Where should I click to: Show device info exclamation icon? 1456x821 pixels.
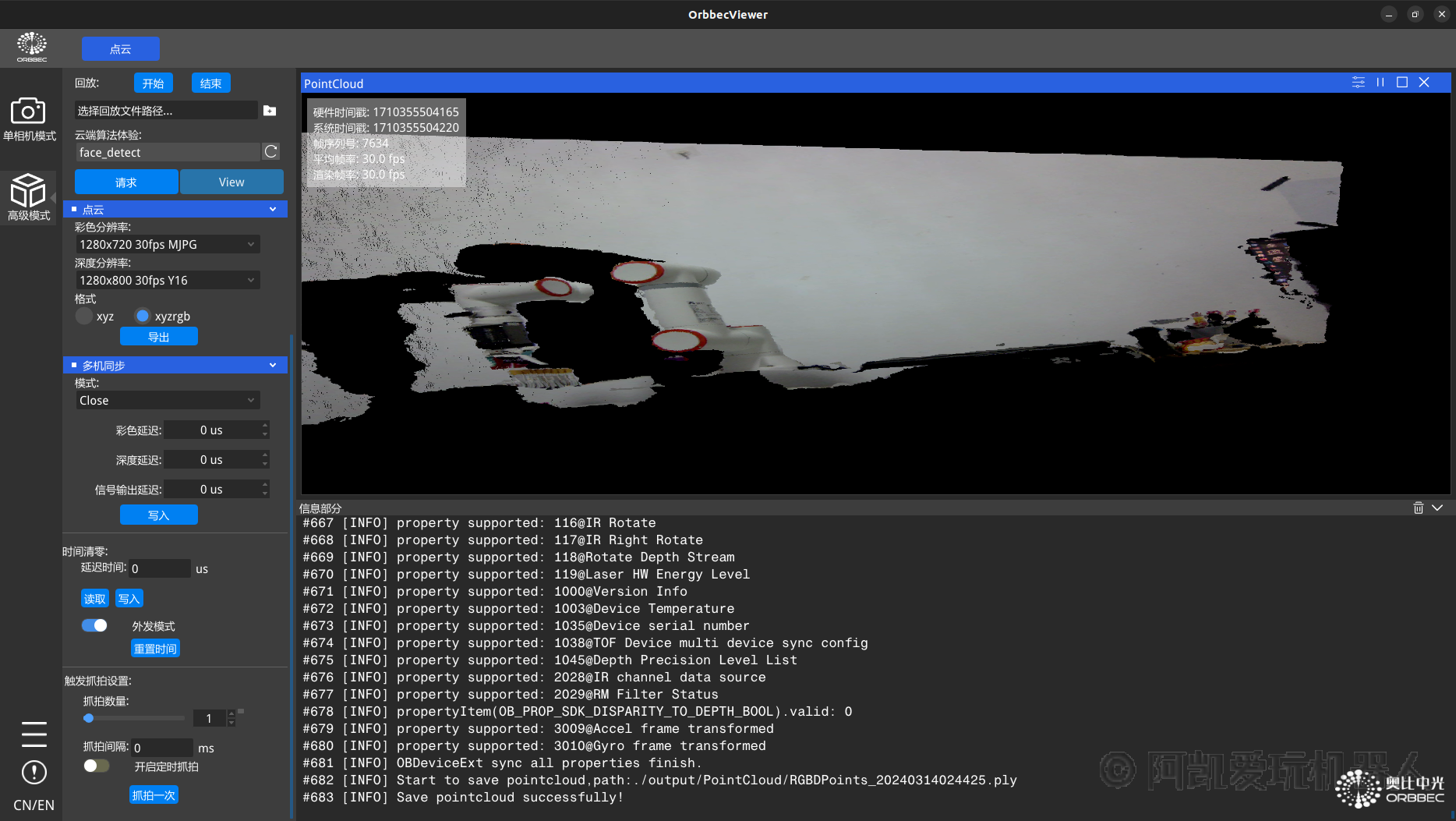34,773
